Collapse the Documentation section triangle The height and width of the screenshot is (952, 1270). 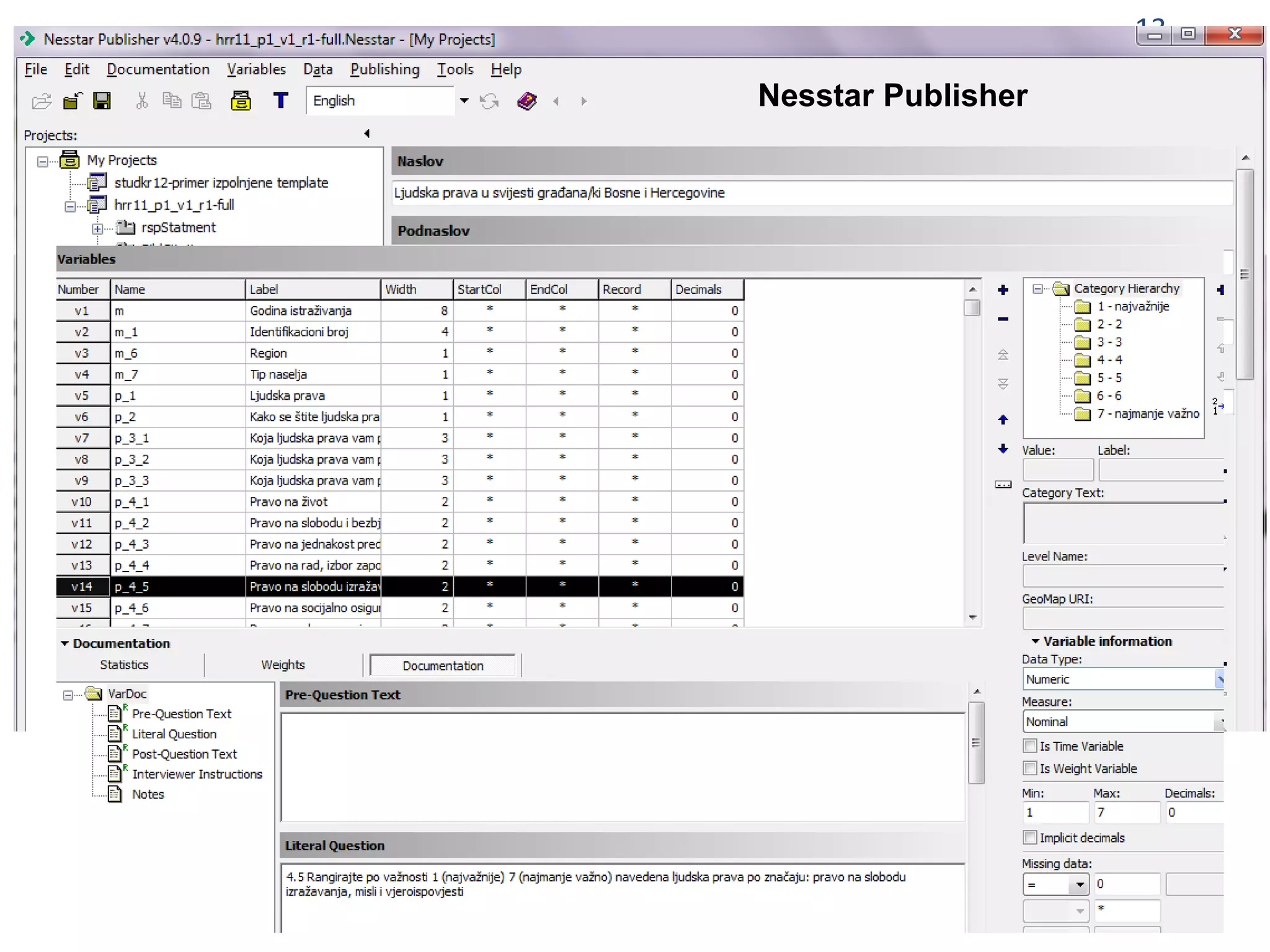(64, 643)
